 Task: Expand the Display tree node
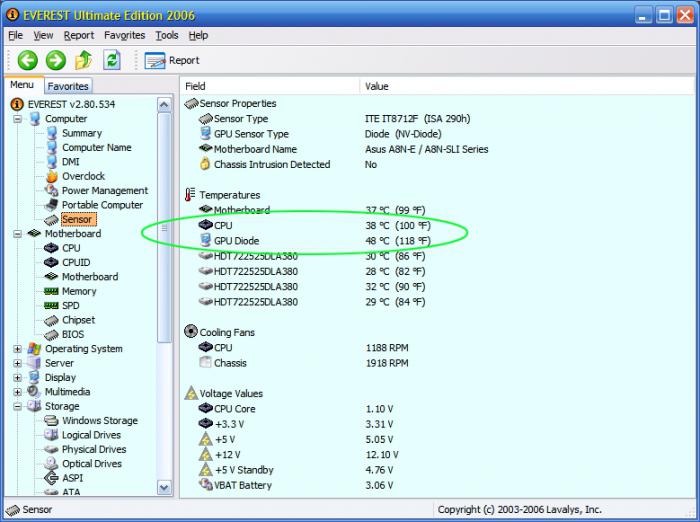pyautogui.click(x=17, y=378)
